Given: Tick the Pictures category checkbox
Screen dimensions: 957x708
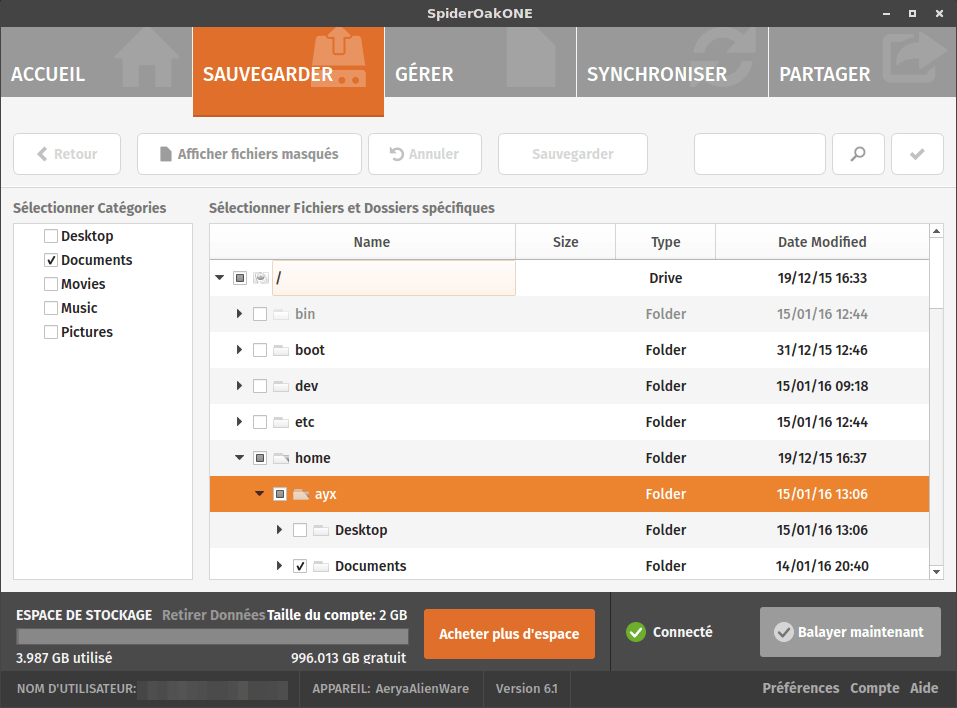Looking at the screenshot, I should coord(51,332).
